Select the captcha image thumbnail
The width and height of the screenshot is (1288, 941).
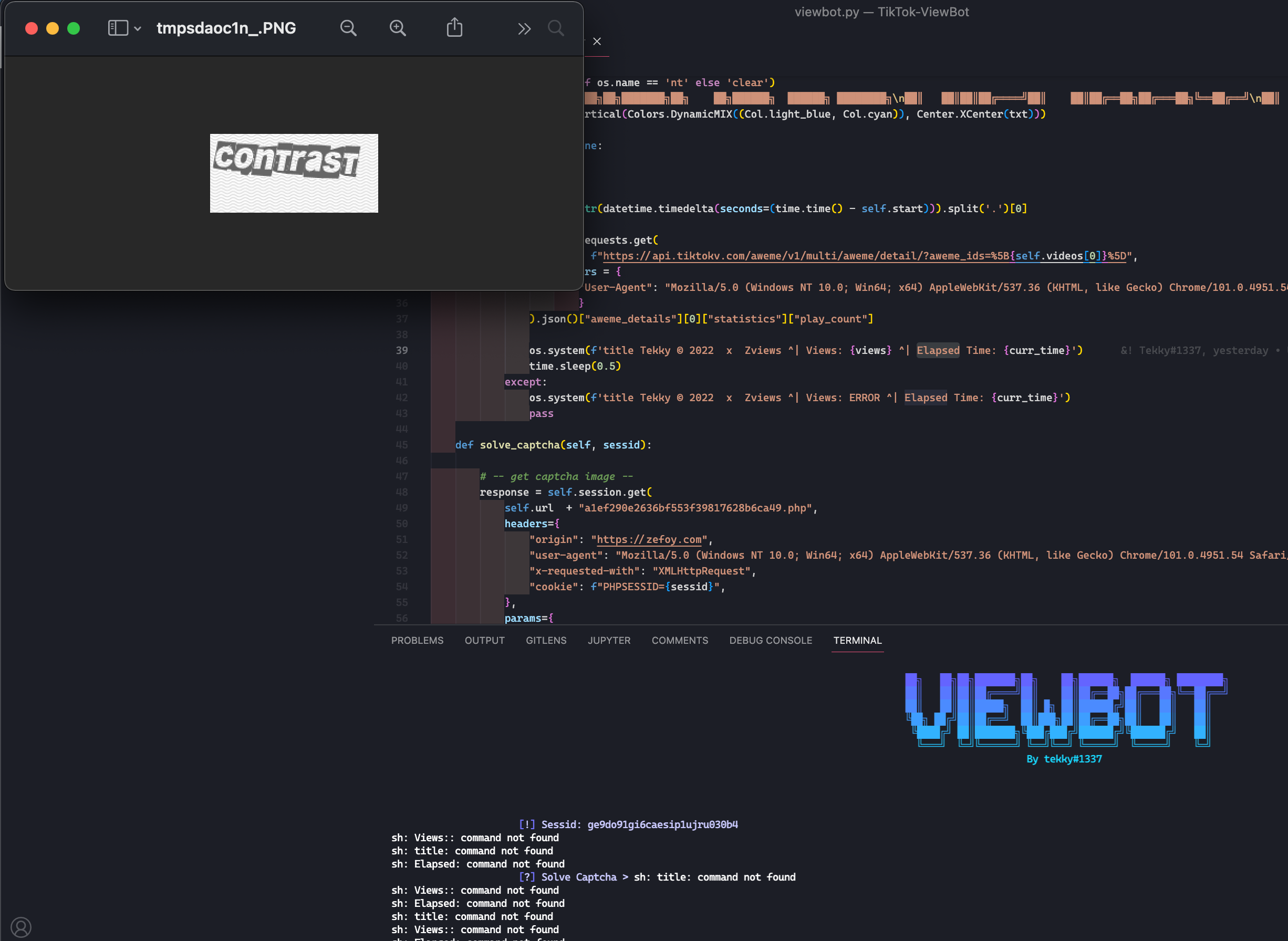point(294,173)
